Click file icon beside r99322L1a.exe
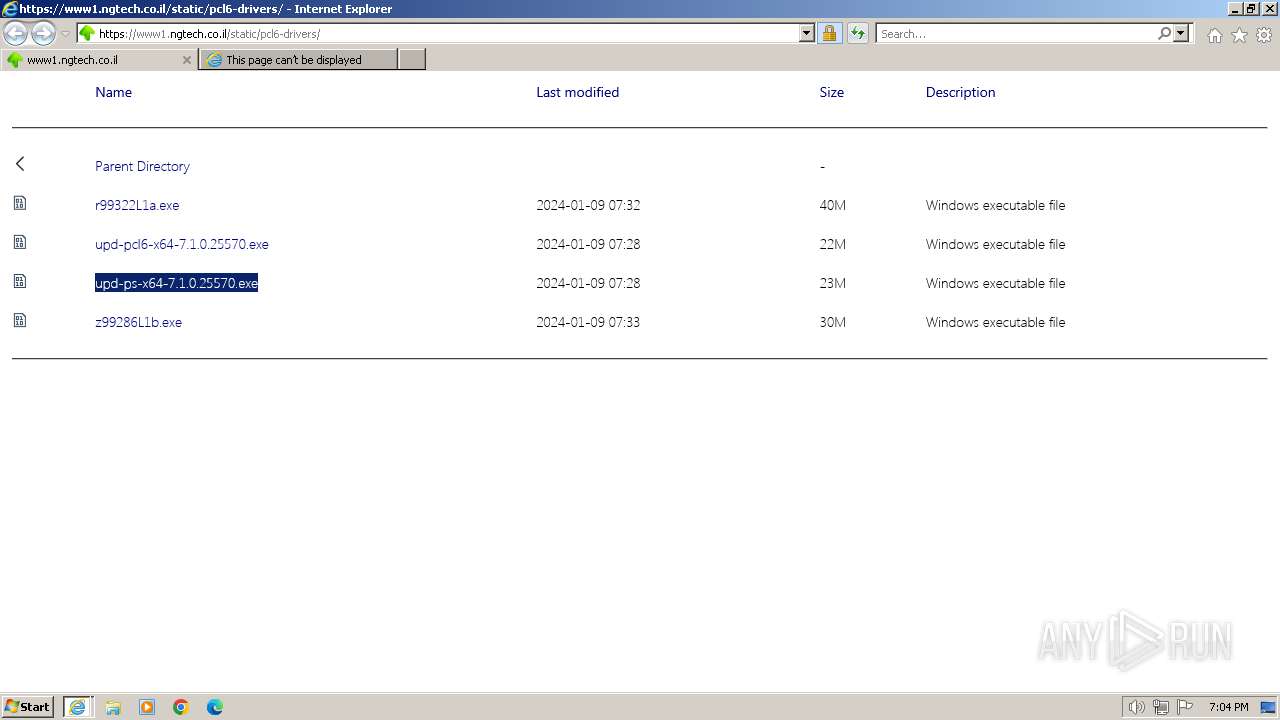The width and height of the screenshot is (1280, 720). pos(20,203)
